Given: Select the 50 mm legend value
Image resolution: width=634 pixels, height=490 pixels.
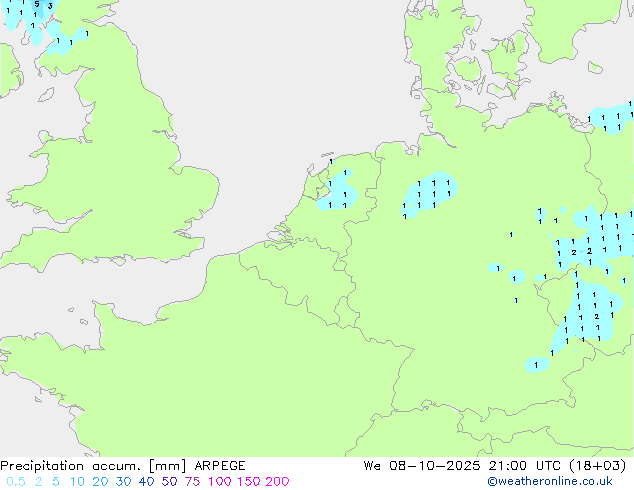Looking at the screenshot, I should (x=169, y=482).
